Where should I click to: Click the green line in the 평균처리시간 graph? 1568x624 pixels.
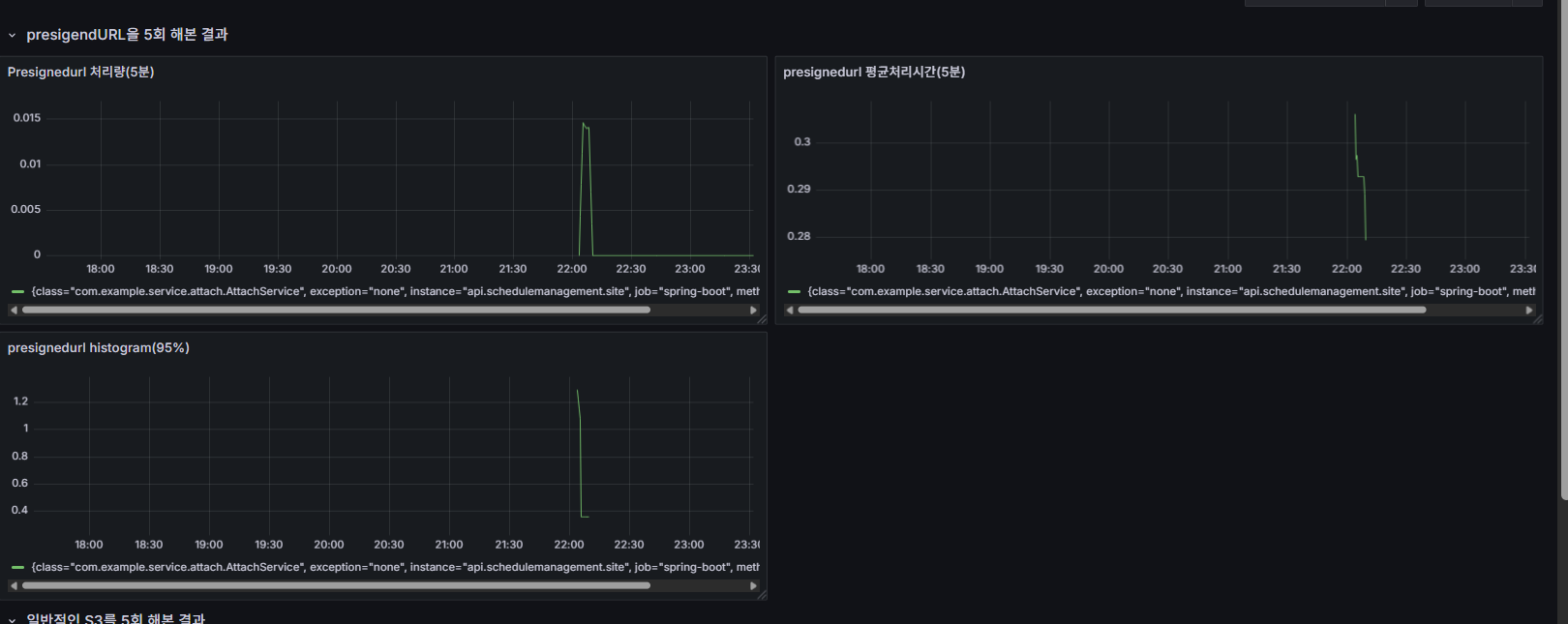point(1360,177)
